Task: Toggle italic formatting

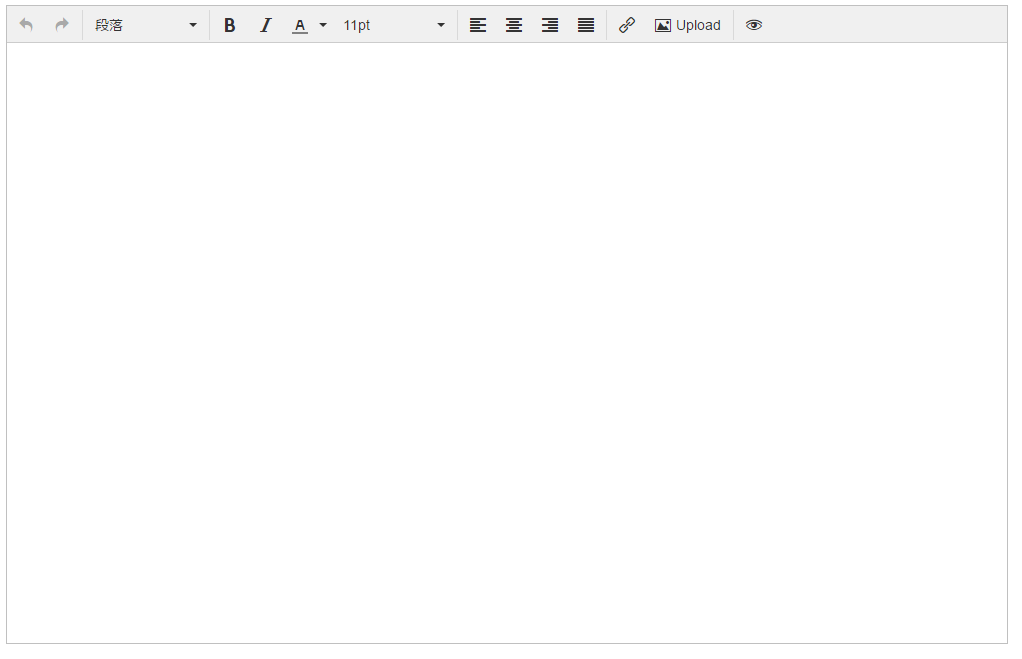Action: pyautogui.click(x=265, y=25)
